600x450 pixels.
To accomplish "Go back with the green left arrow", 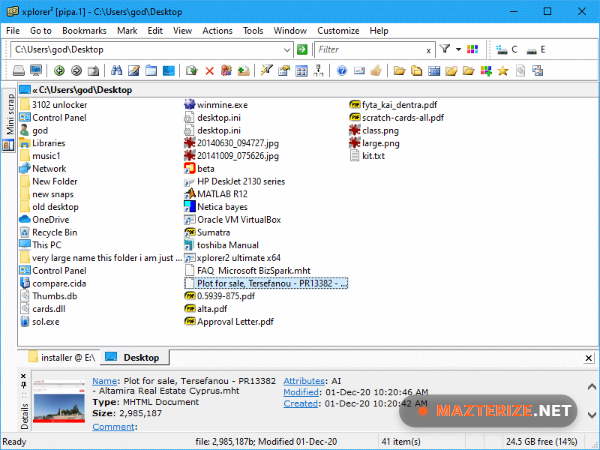I will pyautogui.click(x=59, y=71).
